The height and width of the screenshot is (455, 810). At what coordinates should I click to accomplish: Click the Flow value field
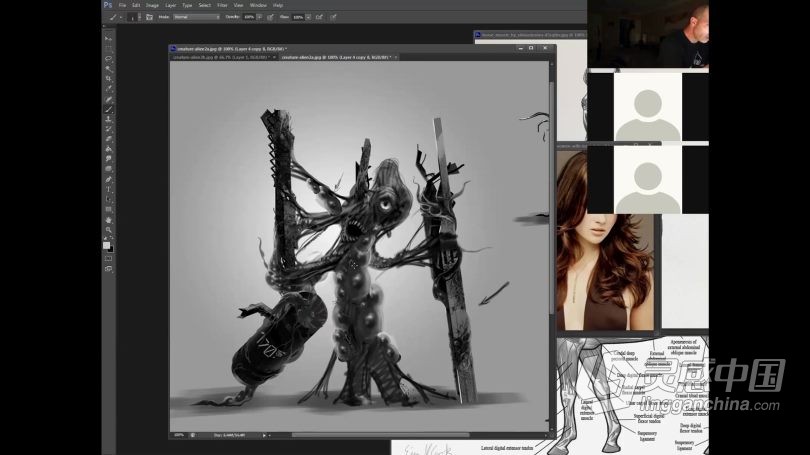click(298, 17)
